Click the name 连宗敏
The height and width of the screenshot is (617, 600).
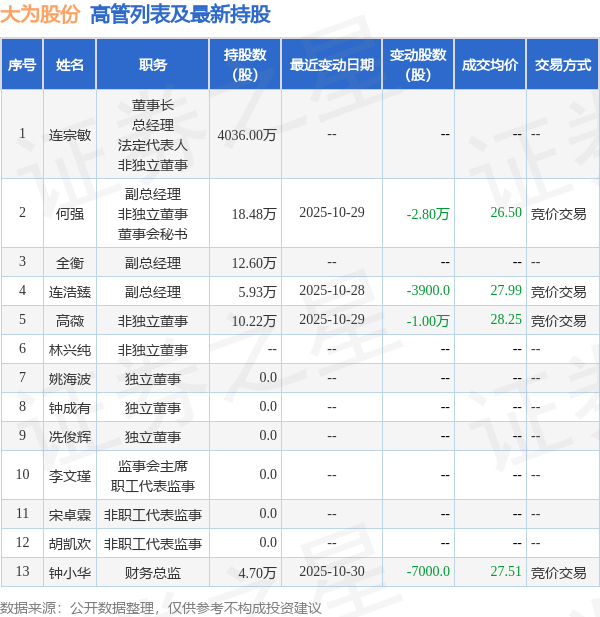[70, 135]
